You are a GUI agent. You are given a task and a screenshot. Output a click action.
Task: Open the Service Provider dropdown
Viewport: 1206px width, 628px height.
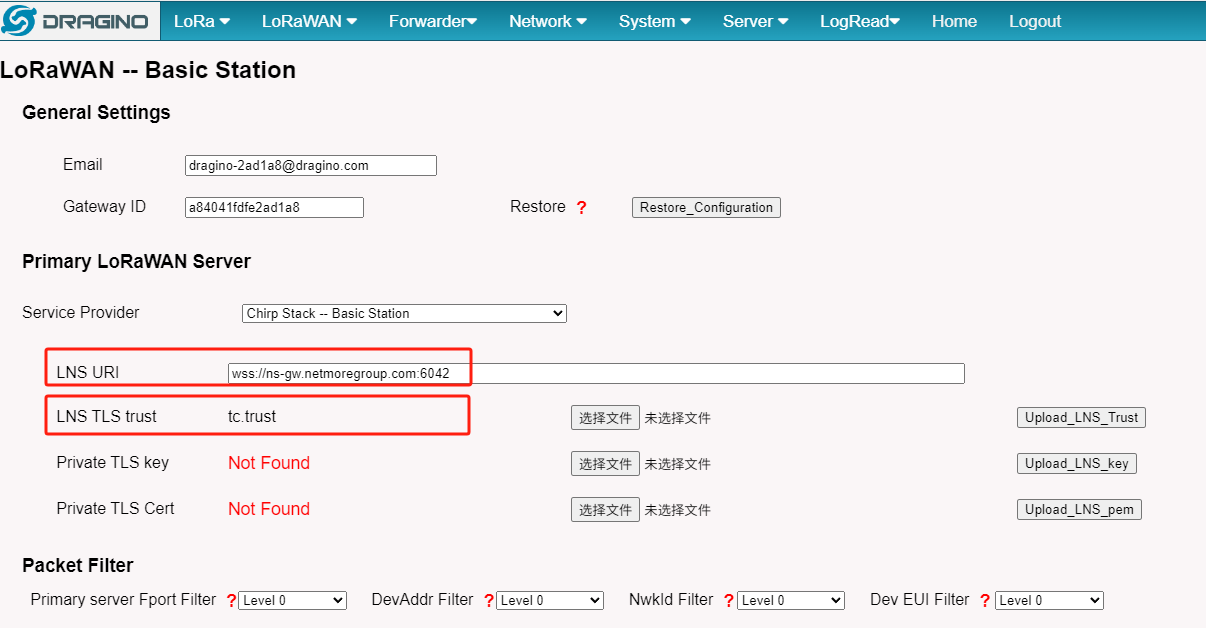tap(404, 313)
